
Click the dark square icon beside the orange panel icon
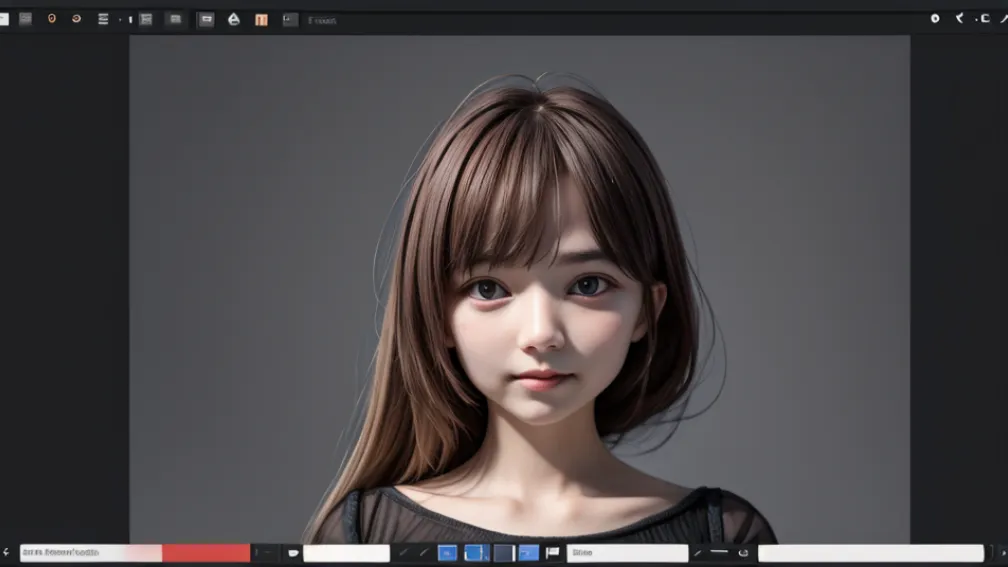coord(290,20)
